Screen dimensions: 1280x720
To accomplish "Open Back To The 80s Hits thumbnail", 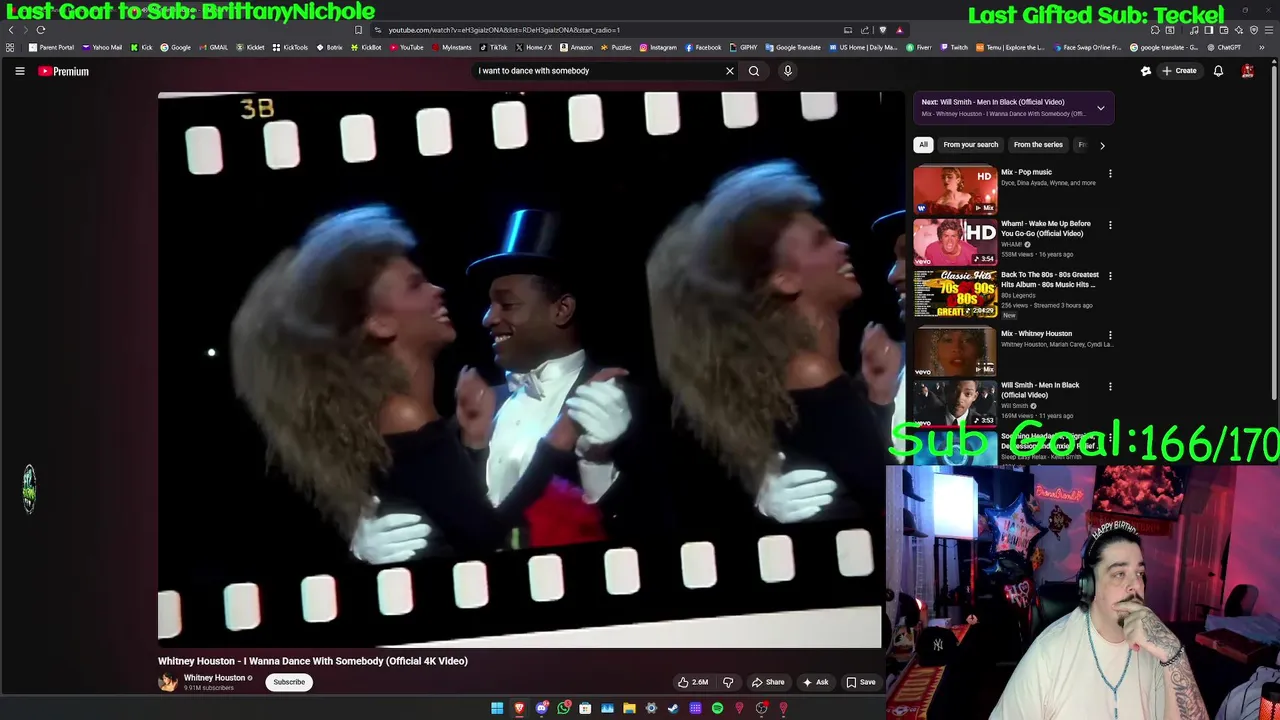I will pos(955,293).
